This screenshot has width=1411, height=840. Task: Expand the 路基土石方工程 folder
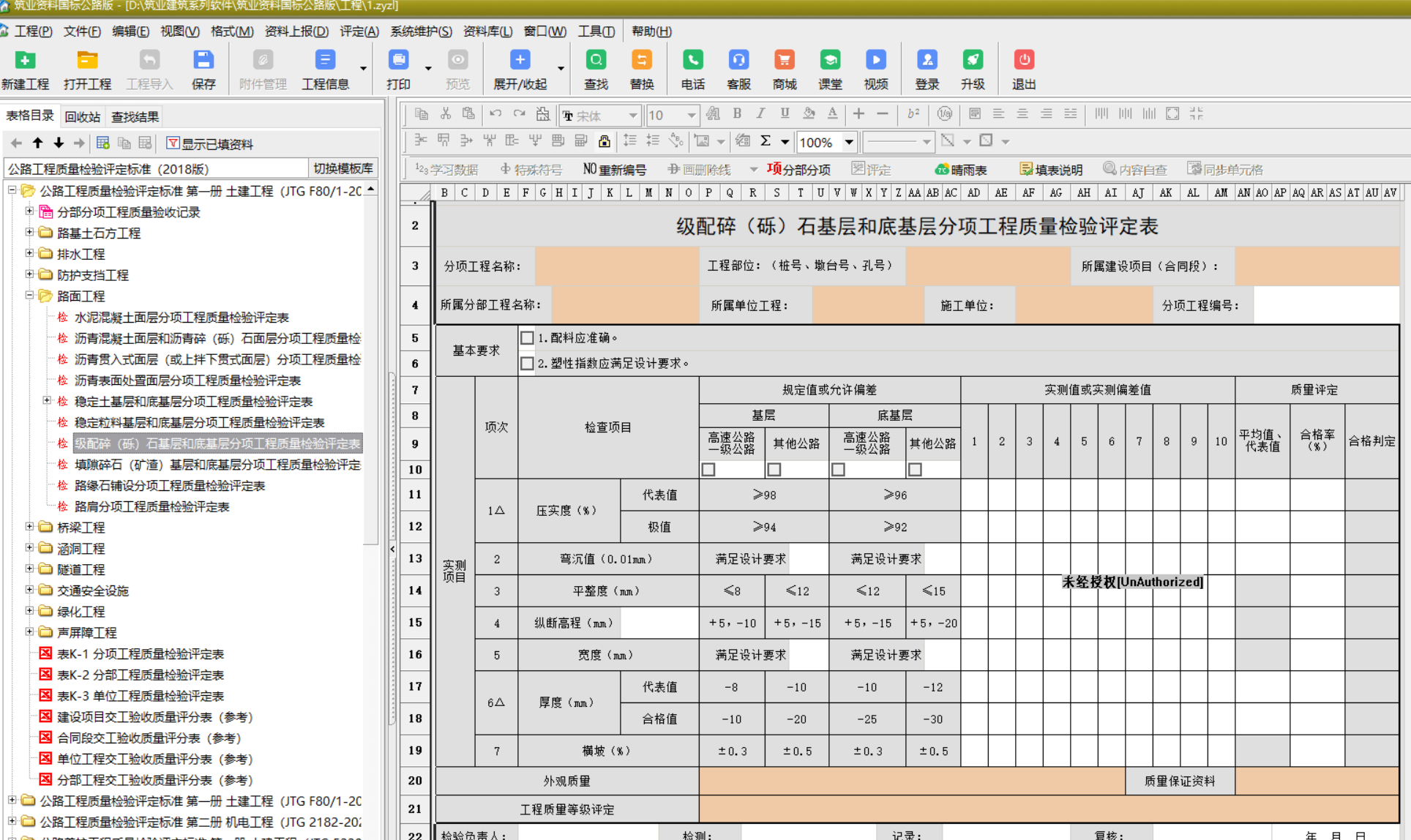point(29,232)
